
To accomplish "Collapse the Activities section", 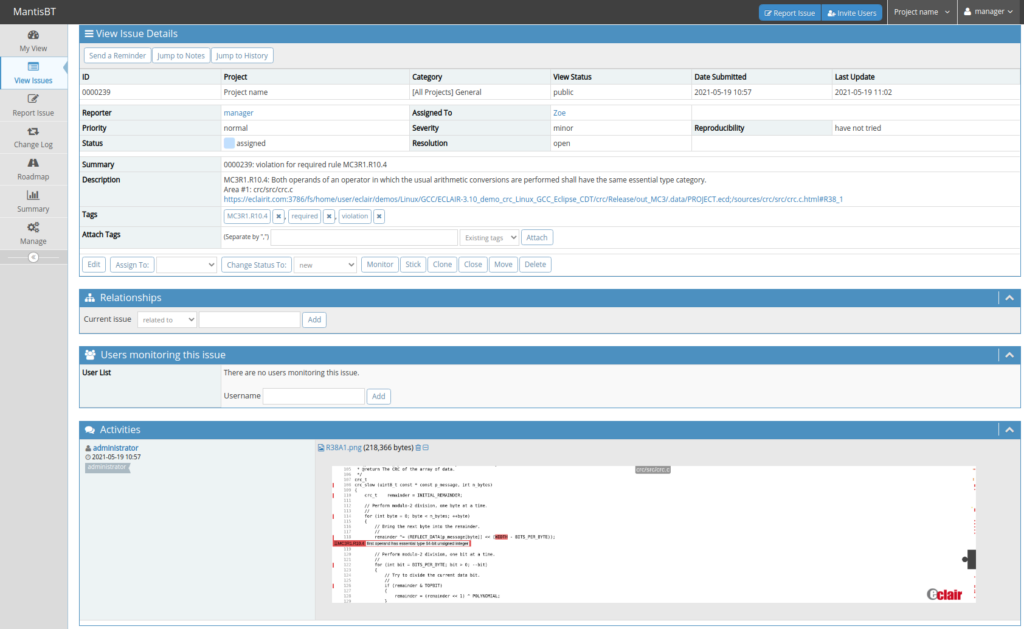I will click(x=1010, y=430).
